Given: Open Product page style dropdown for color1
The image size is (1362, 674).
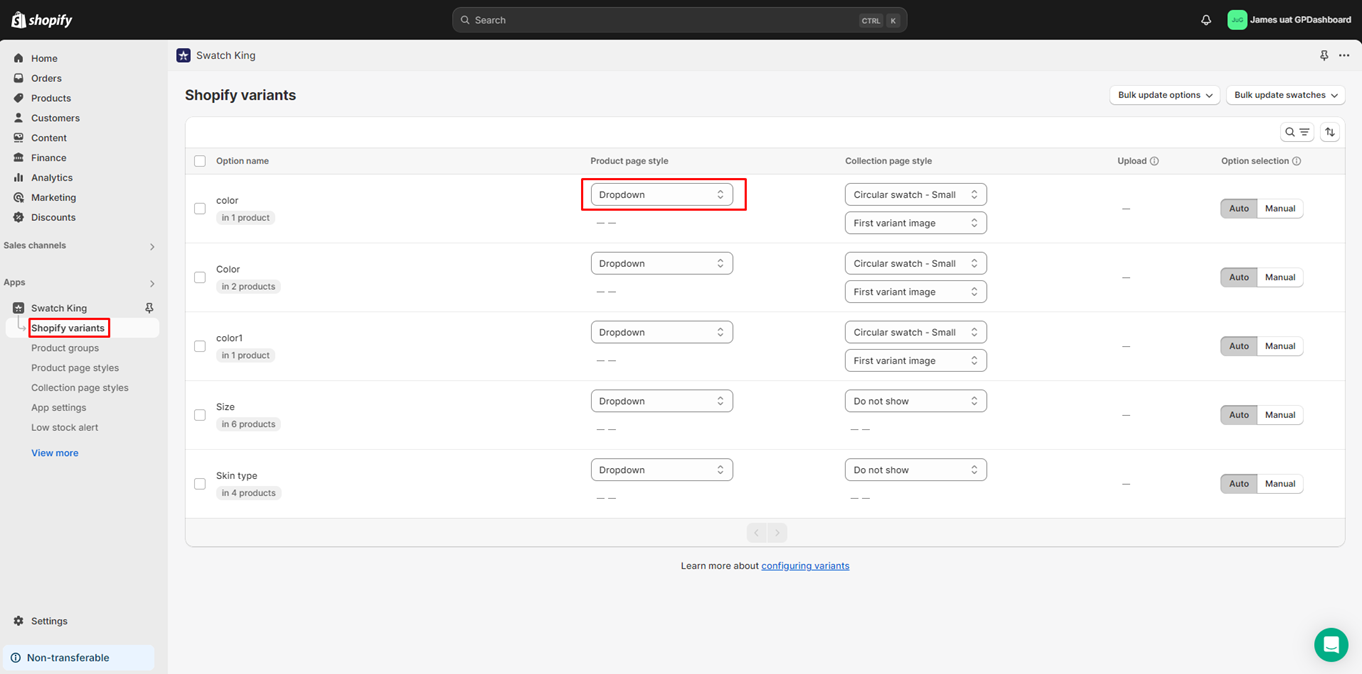Looking at the screenshot, I should coord(661,332).
